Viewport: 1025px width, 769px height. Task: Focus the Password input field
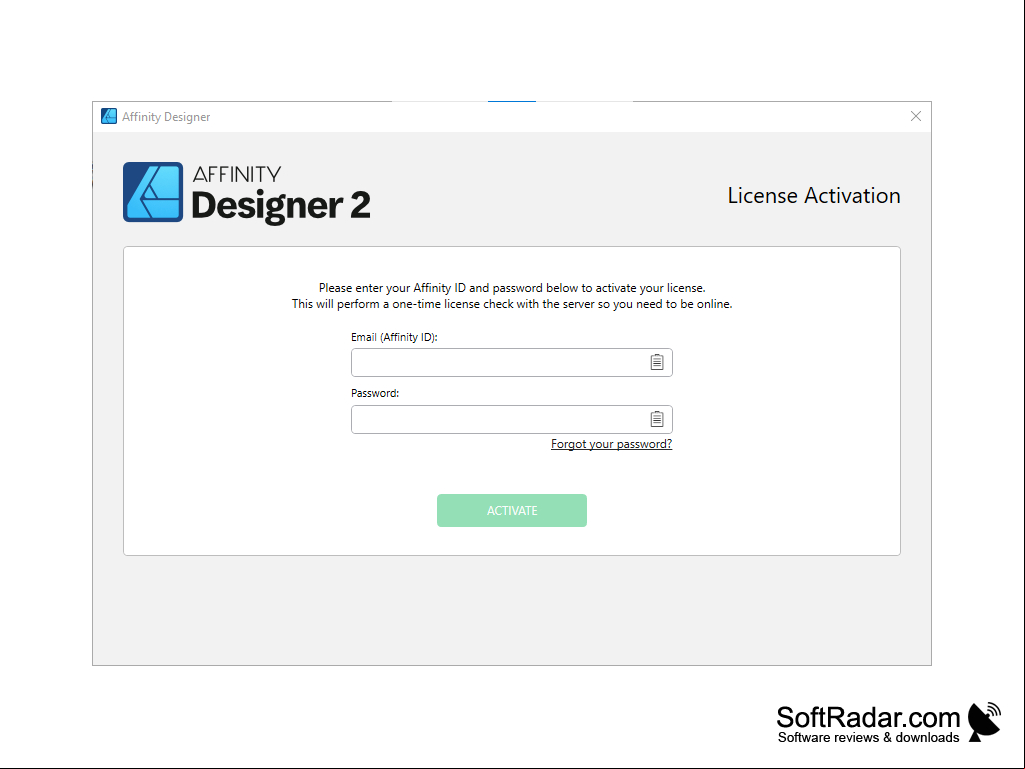[512, 419]
